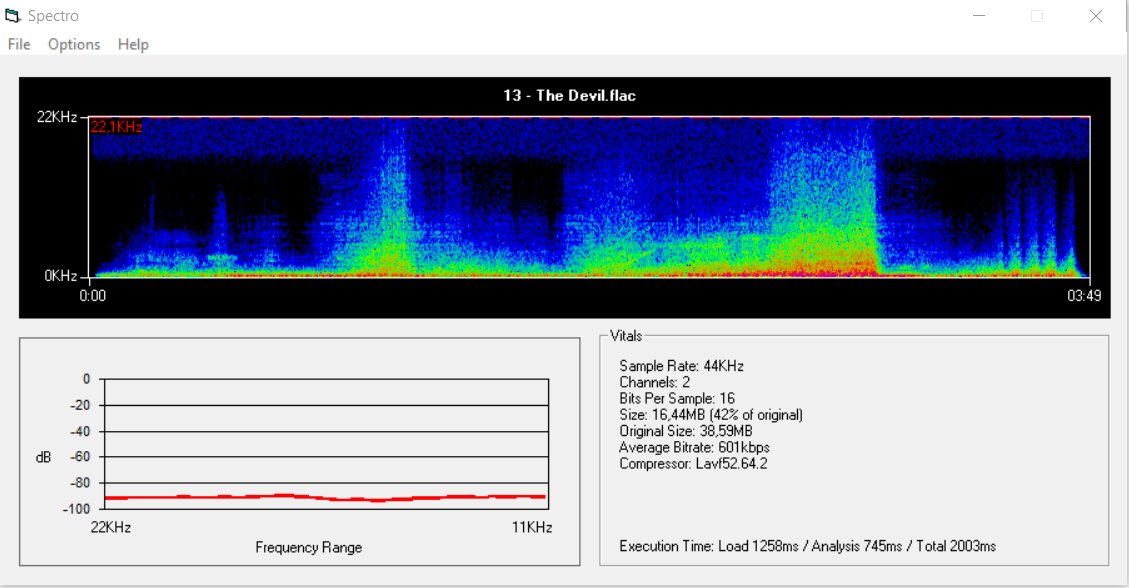Click the Size: 16,44MB line
Image resolution: width=1129 pixels, height=588 pixels.
pos(711,415)
